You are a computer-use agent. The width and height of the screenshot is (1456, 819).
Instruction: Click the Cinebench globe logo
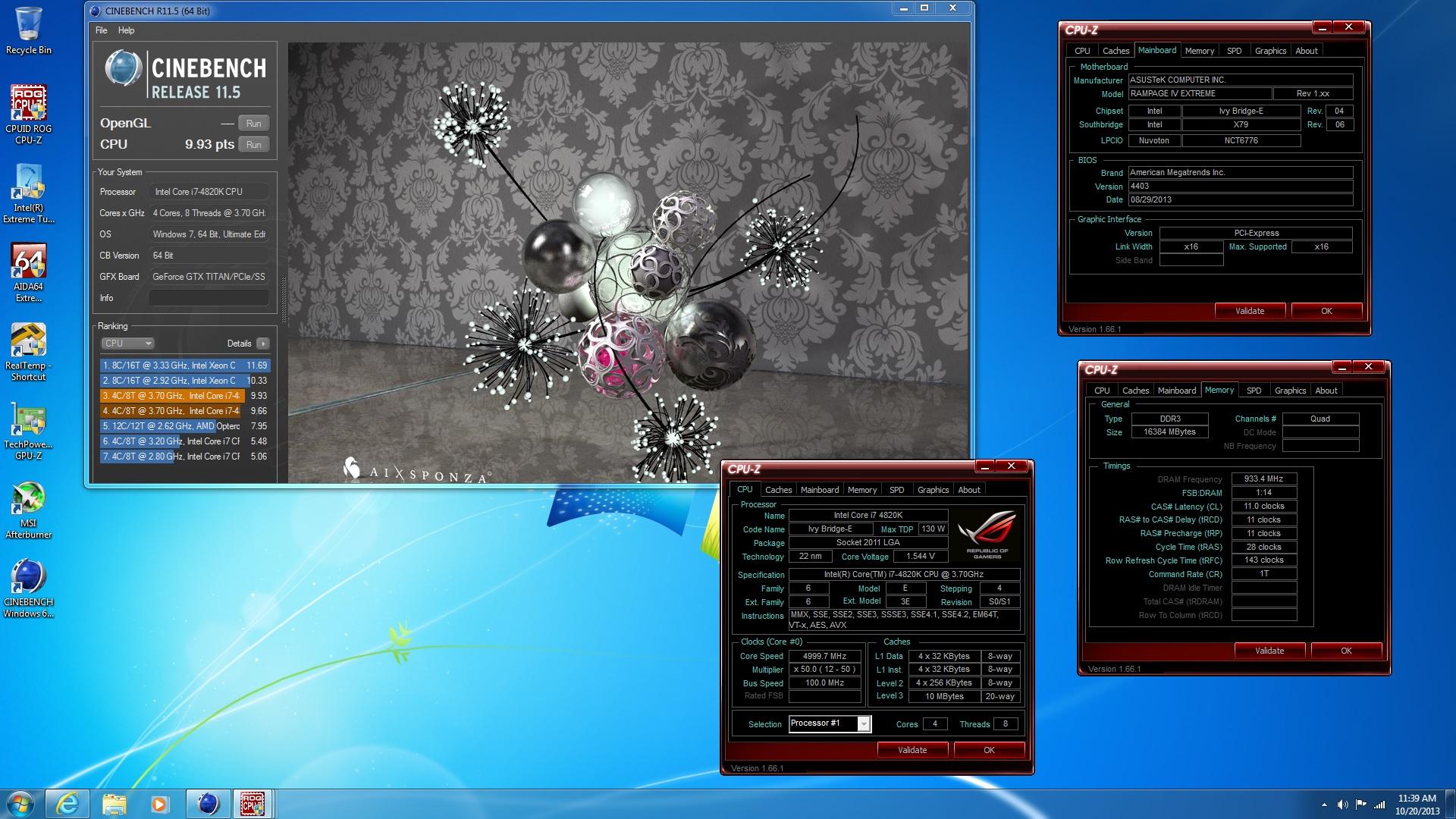(123, 69)
